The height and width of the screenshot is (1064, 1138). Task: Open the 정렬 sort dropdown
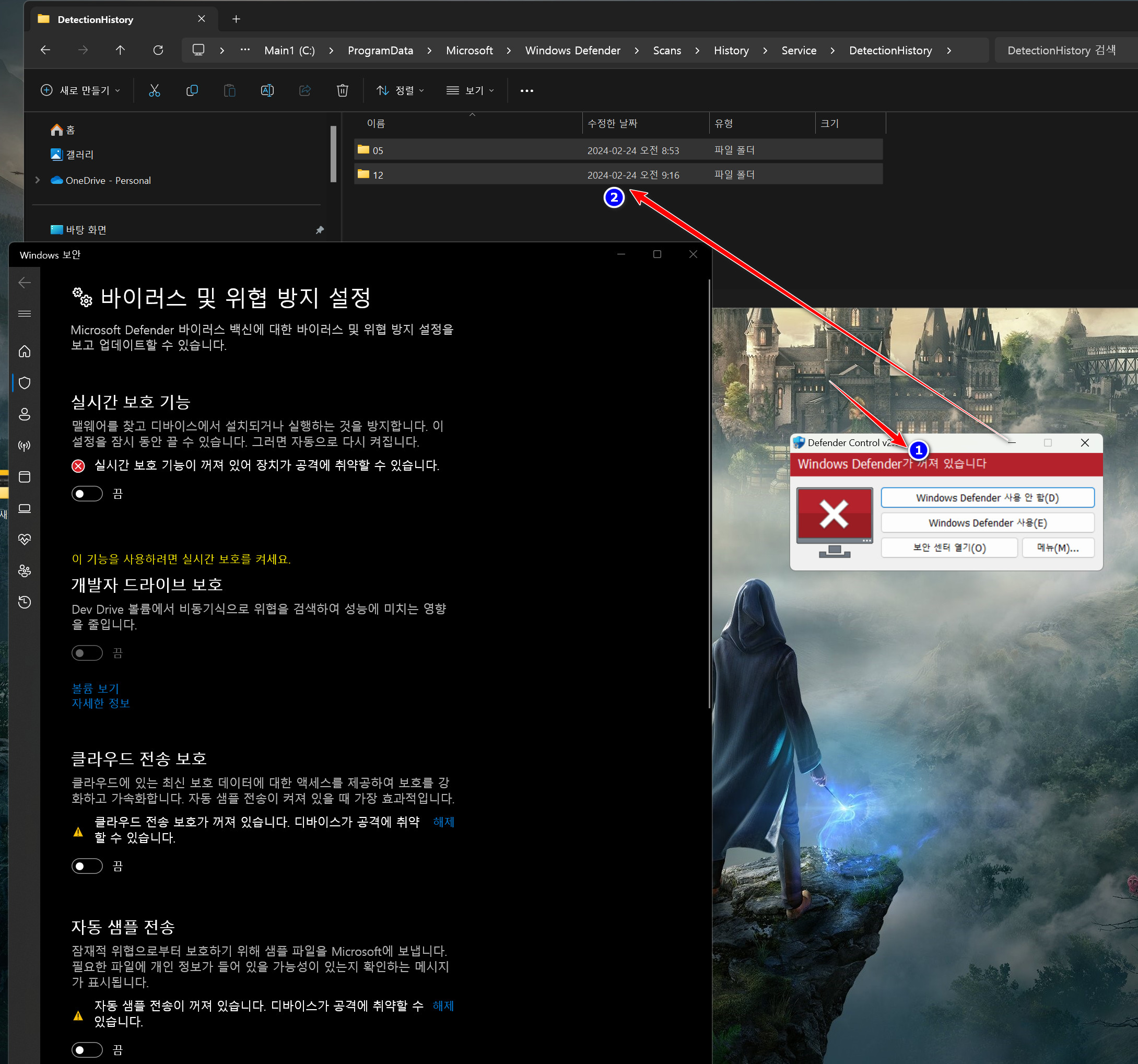pos(400,90)
